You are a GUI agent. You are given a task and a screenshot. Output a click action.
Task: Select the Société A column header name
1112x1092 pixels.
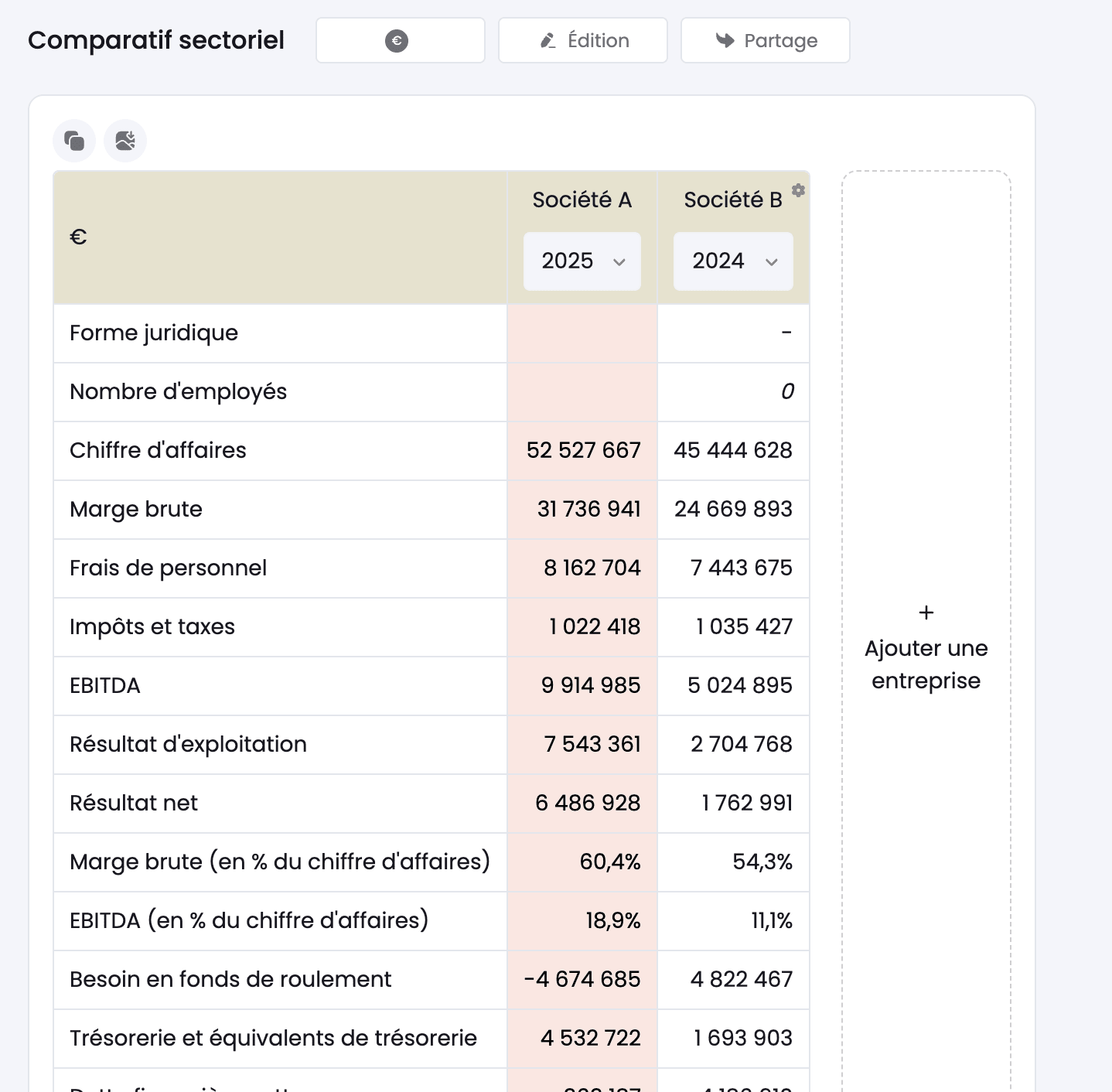point(582,200)
